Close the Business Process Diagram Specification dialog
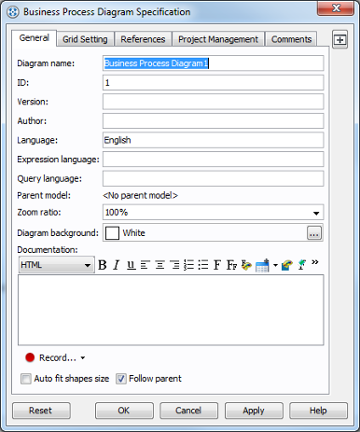The width and height of the screenshot is (360, 432). [x=335, y=8]
